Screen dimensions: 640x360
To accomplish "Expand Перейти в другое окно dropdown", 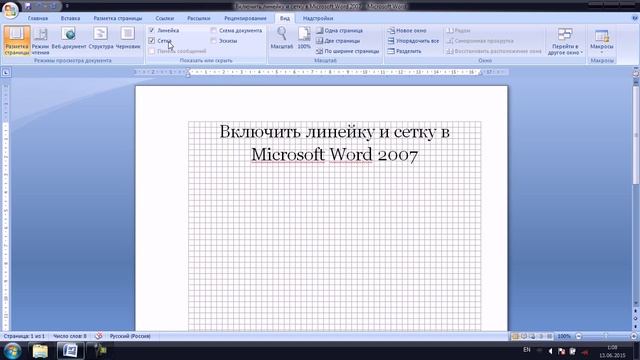I will click(x=565, y=41).
